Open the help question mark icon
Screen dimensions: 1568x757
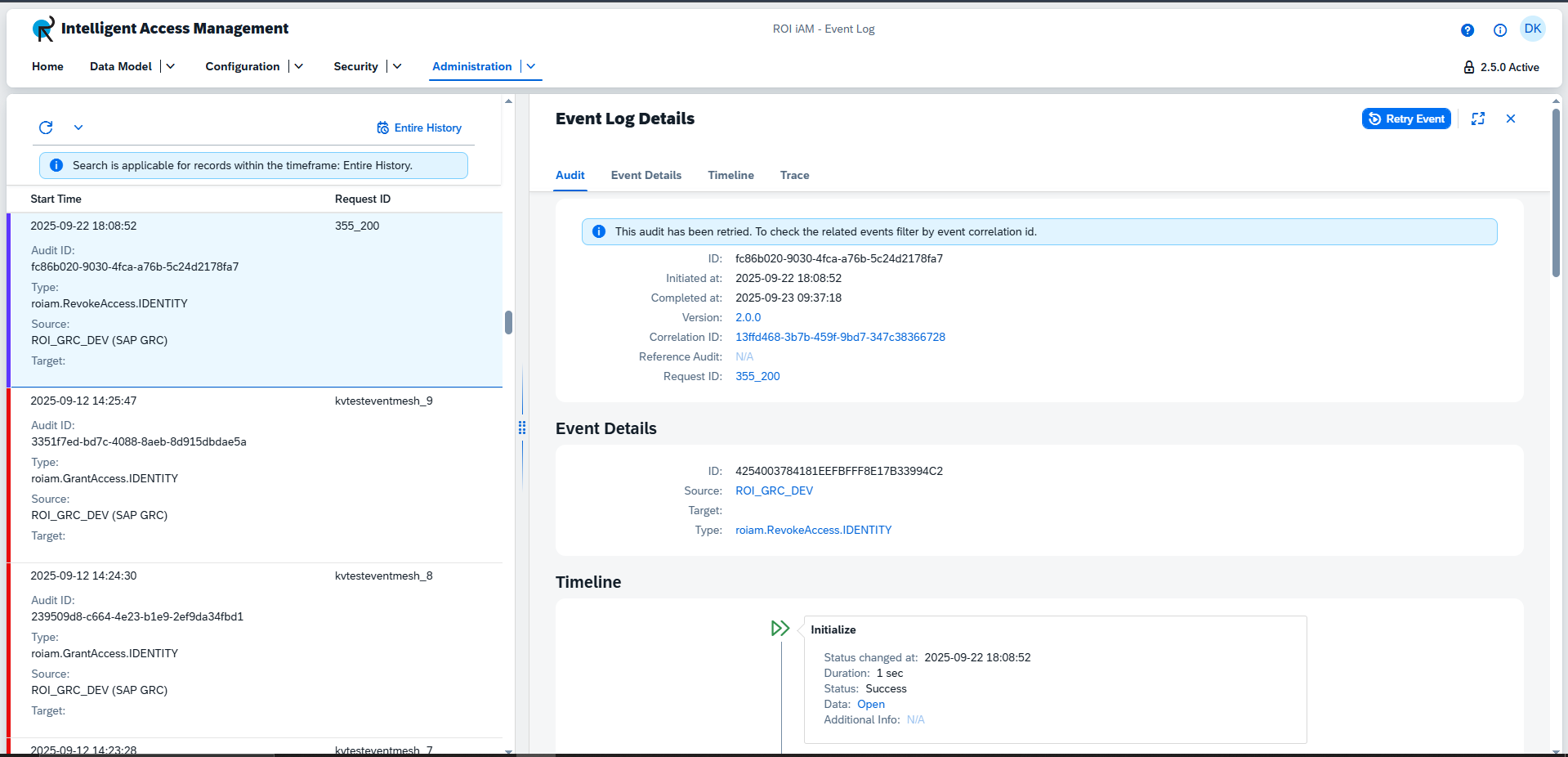(x=1467, y=30)
